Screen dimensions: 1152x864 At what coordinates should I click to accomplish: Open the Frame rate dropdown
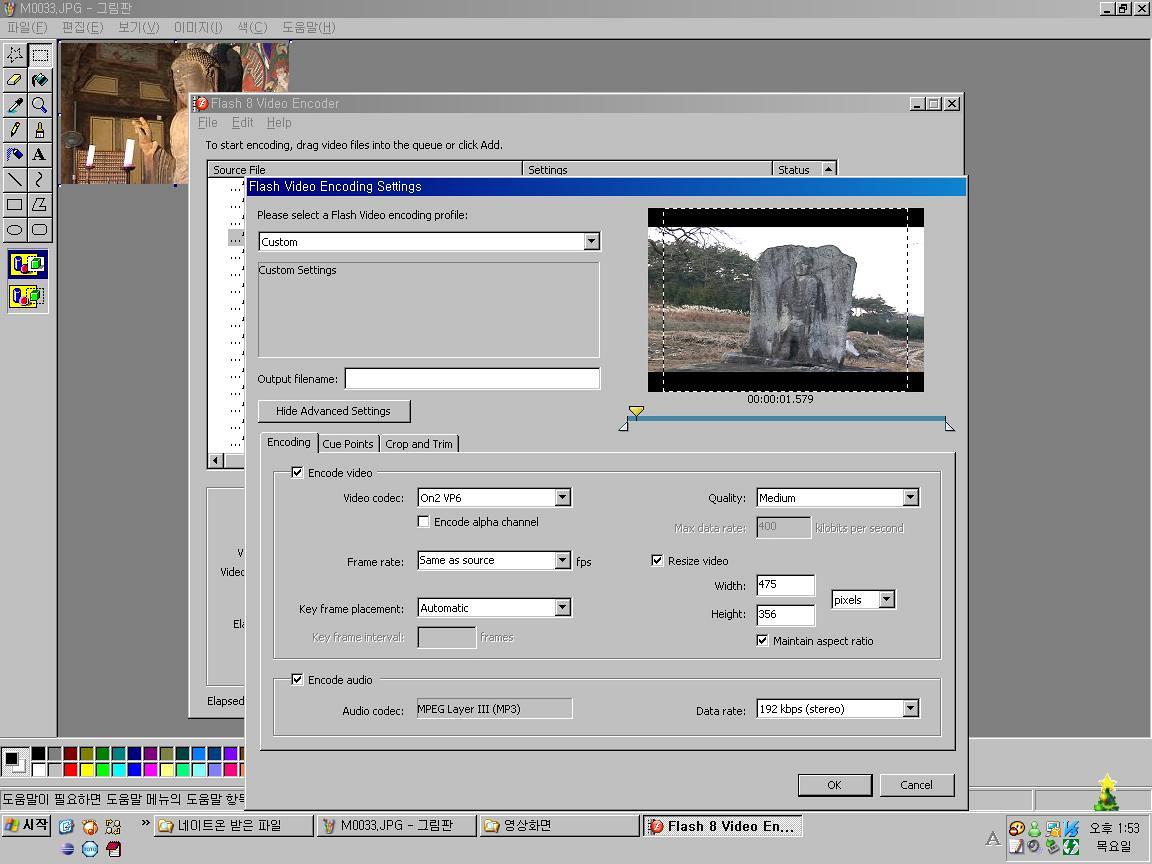tap(562, 561)
